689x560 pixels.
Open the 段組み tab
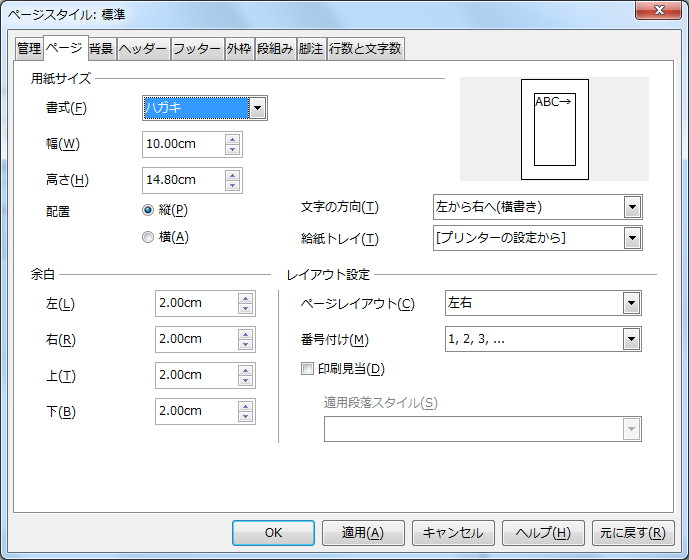point(275,48)
